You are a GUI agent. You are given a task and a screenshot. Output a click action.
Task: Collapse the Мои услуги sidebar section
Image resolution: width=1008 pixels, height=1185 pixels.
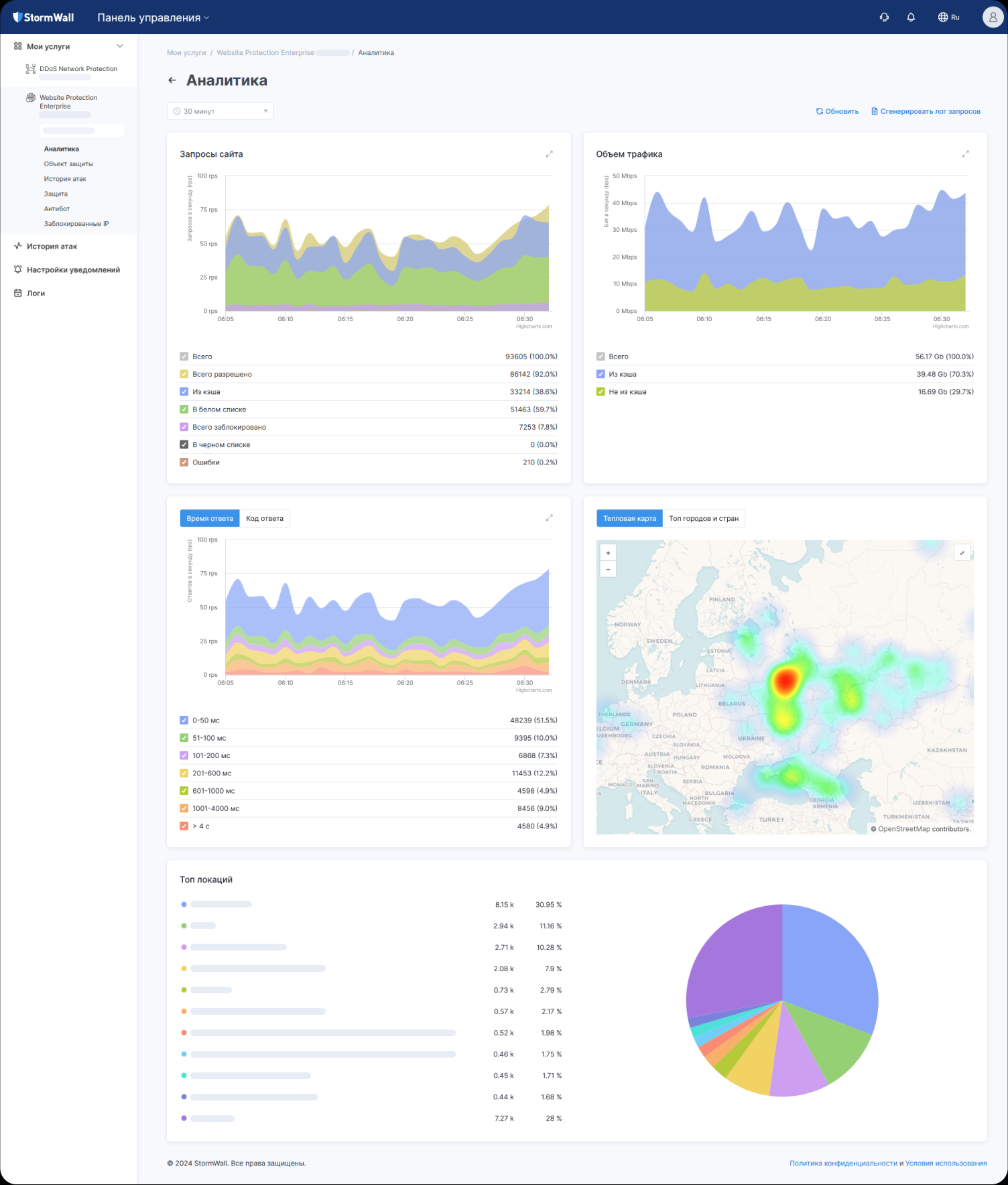coord(120,46)
